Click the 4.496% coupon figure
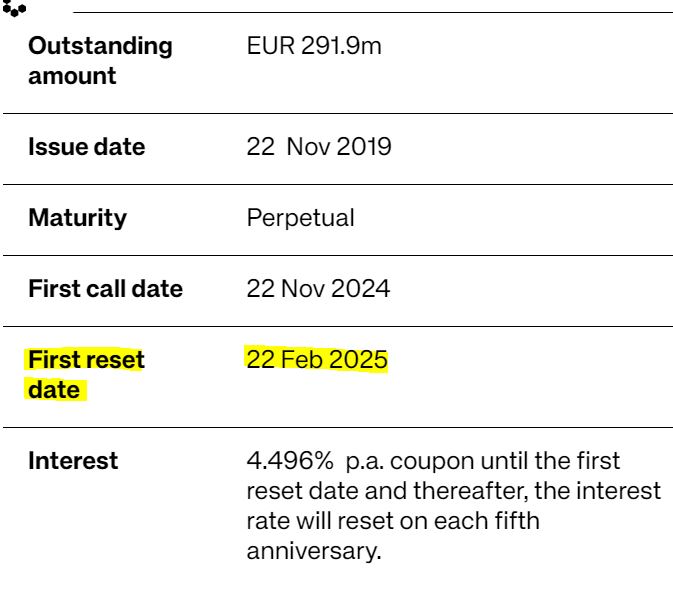673x608 pixels. [x=290, y=461]
